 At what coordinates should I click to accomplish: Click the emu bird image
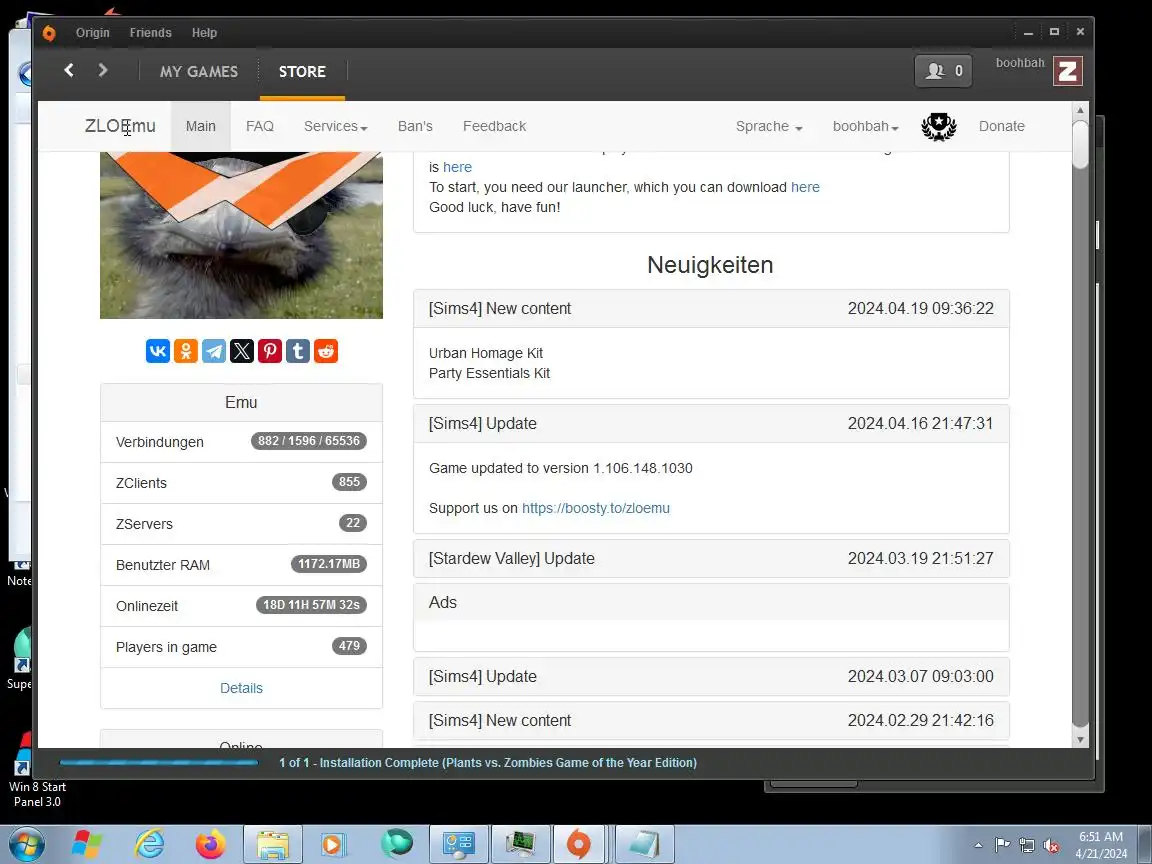click(x=241, y=235)
